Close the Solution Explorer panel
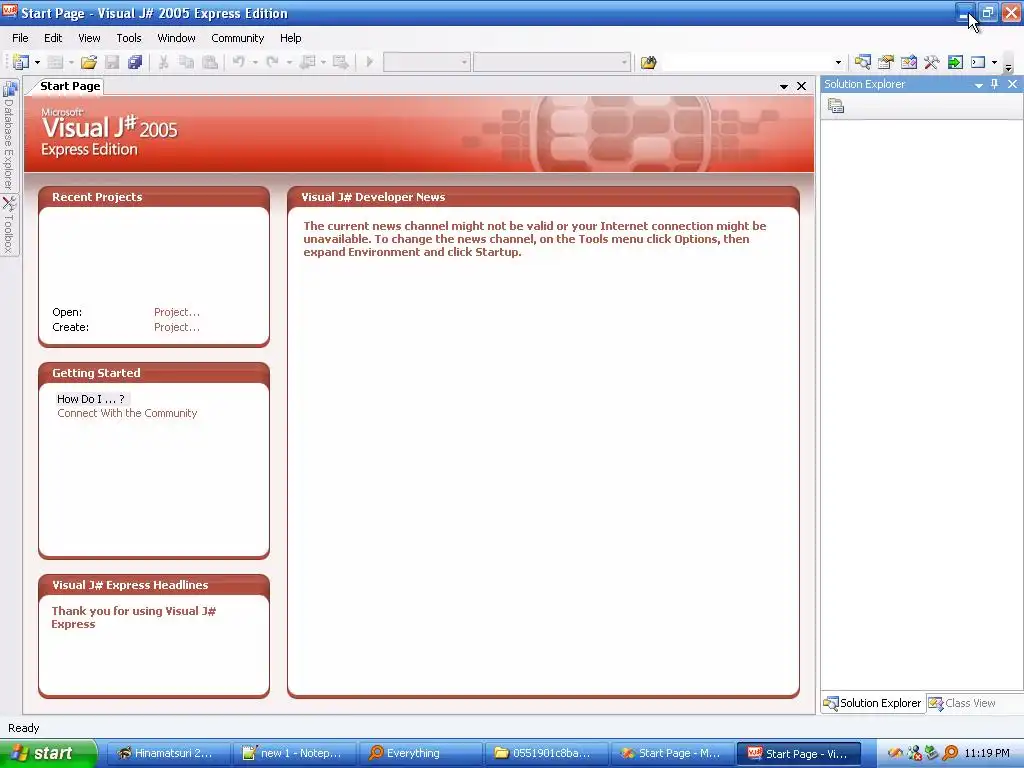 (1012, 84)
